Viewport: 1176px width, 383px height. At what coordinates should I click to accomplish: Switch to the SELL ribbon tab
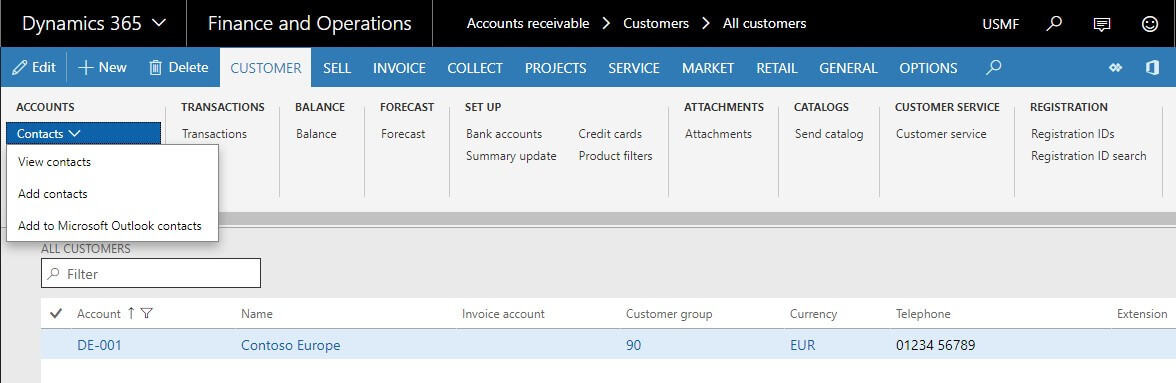tap(337, 68)
